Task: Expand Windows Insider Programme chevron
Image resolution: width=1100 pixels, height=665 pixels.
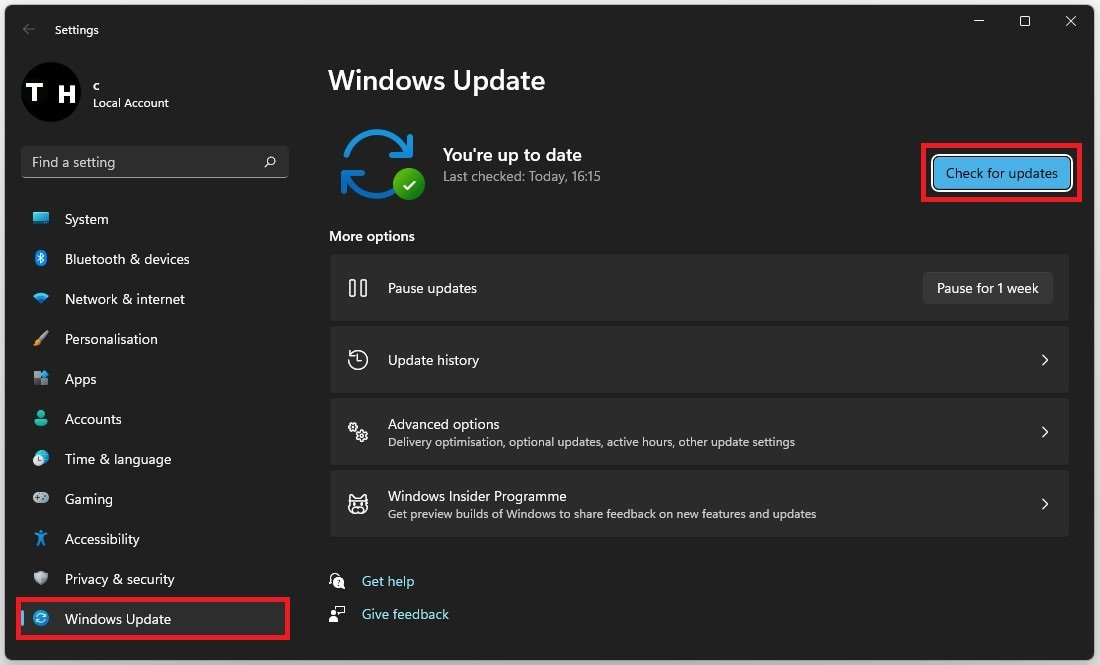Action: click(x=1045, y=504)
